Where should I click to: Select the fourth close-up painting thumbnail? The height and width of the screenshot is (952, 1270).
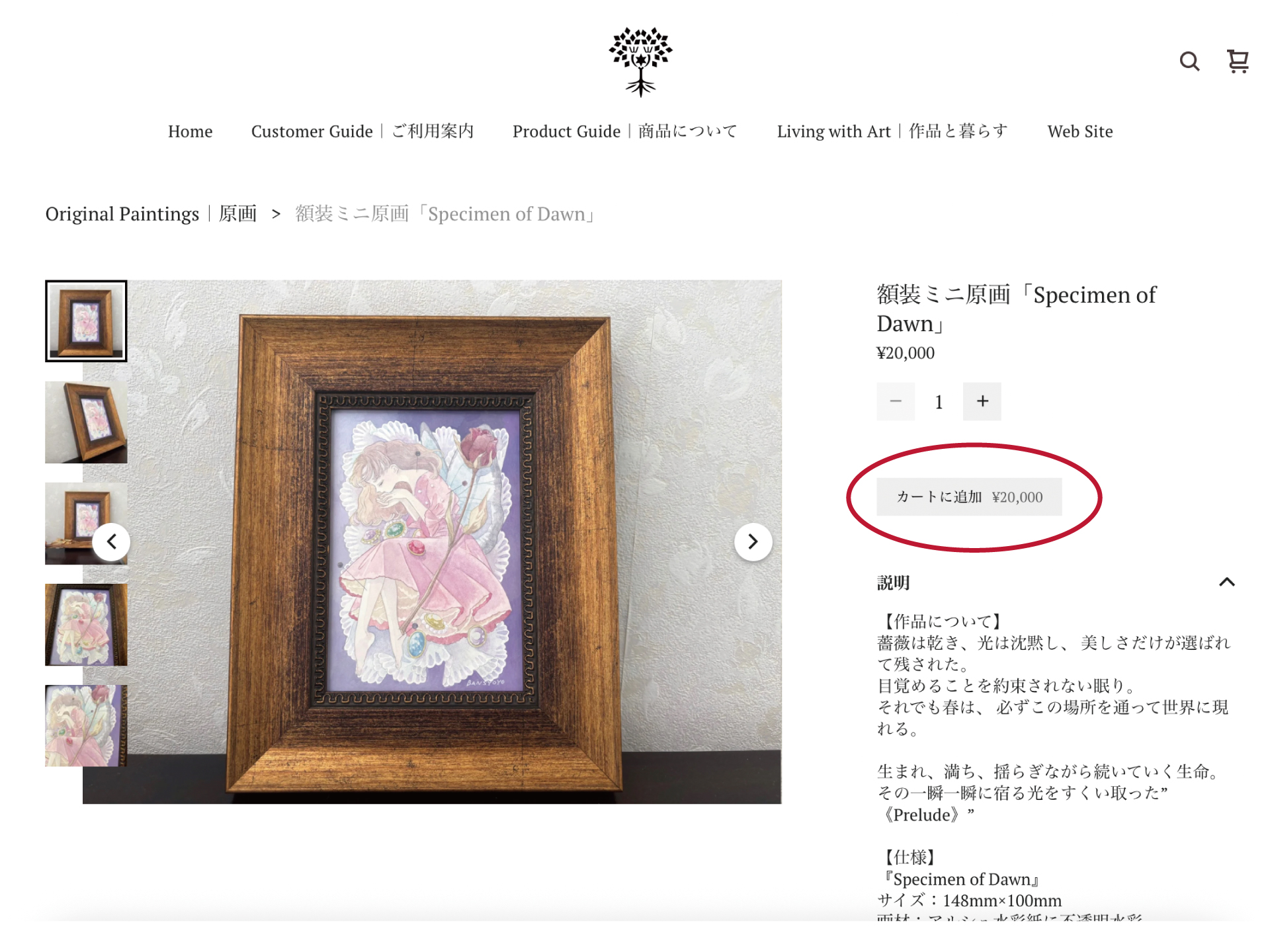point(86,625)
